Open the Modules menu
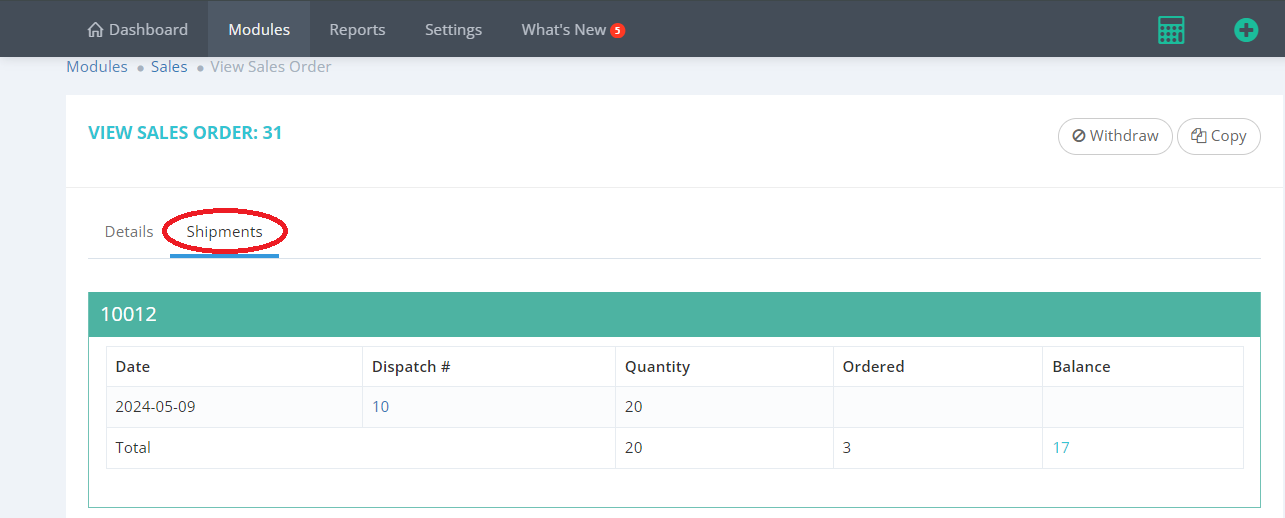Screen dimensions: 1285x518 [x=259, y=30]
